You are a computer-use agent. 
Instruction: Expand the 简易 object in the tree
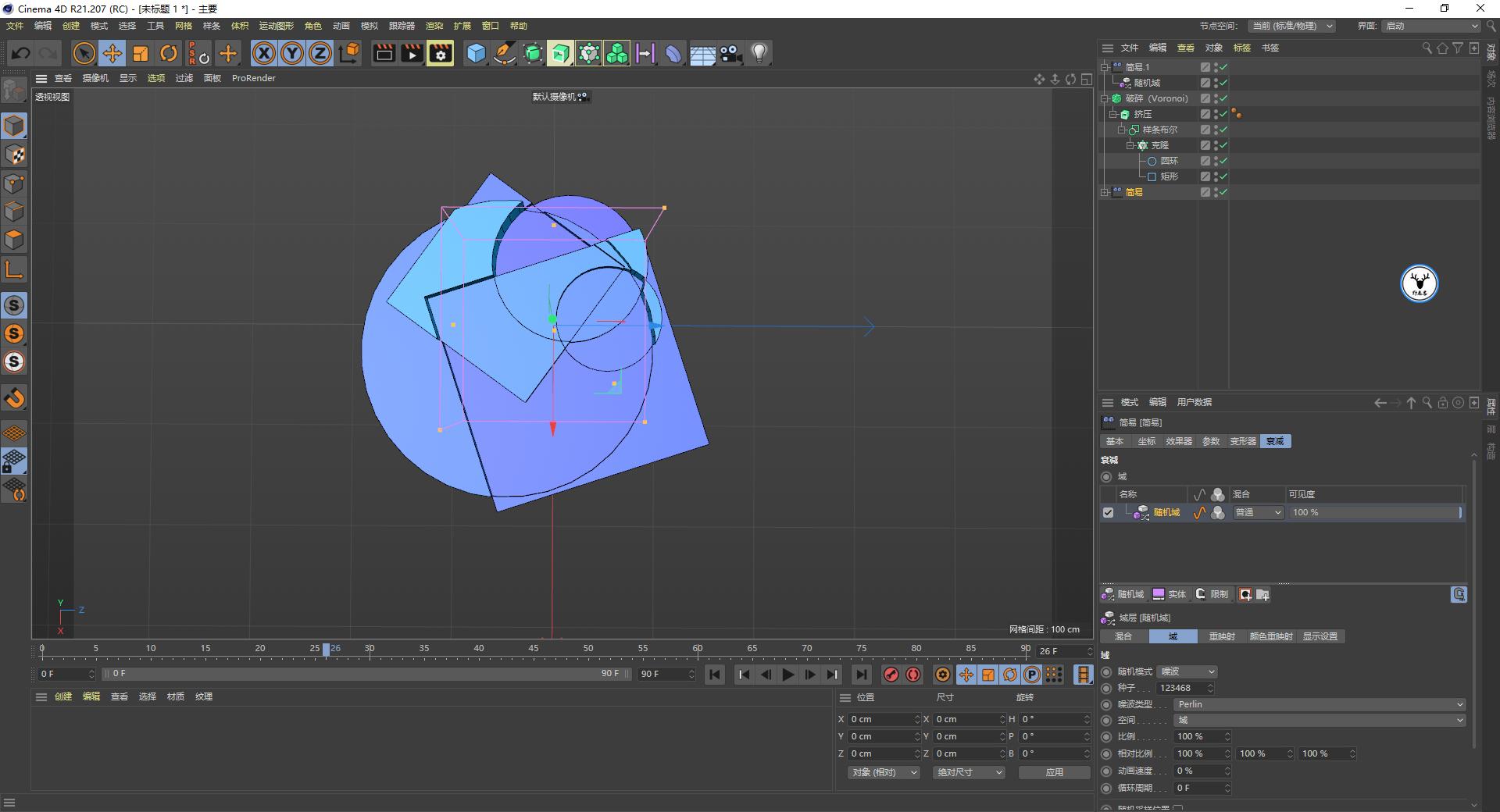[1105, 192]
